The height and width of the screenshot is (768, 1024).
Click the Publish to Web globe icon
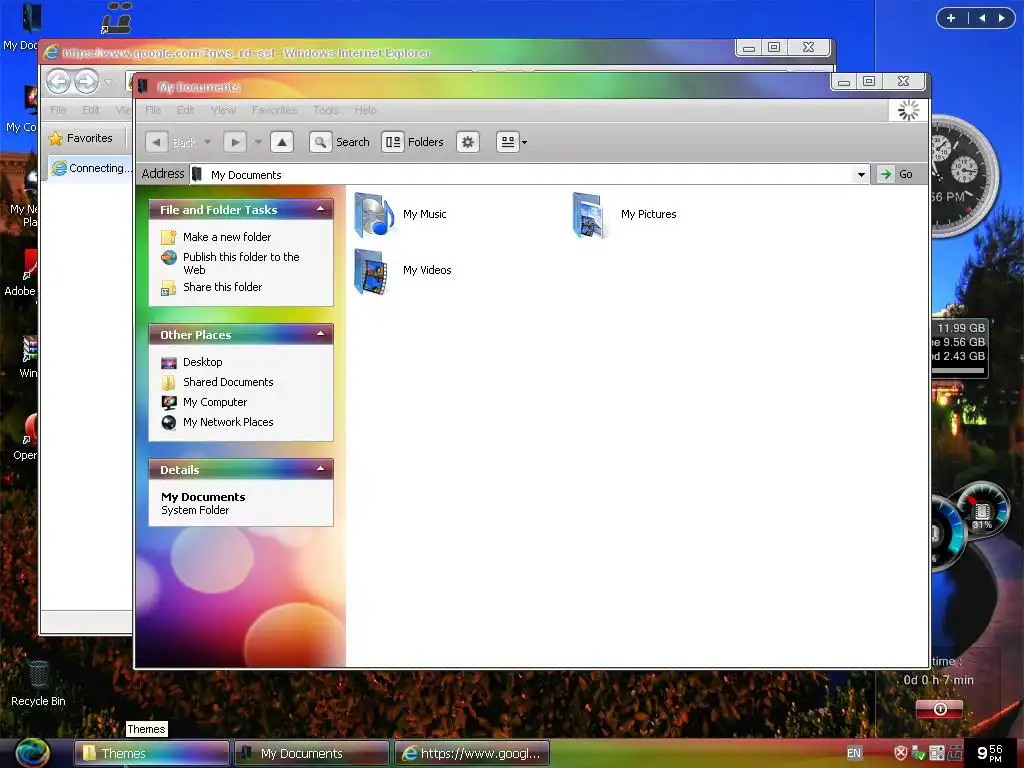[168, 257]
